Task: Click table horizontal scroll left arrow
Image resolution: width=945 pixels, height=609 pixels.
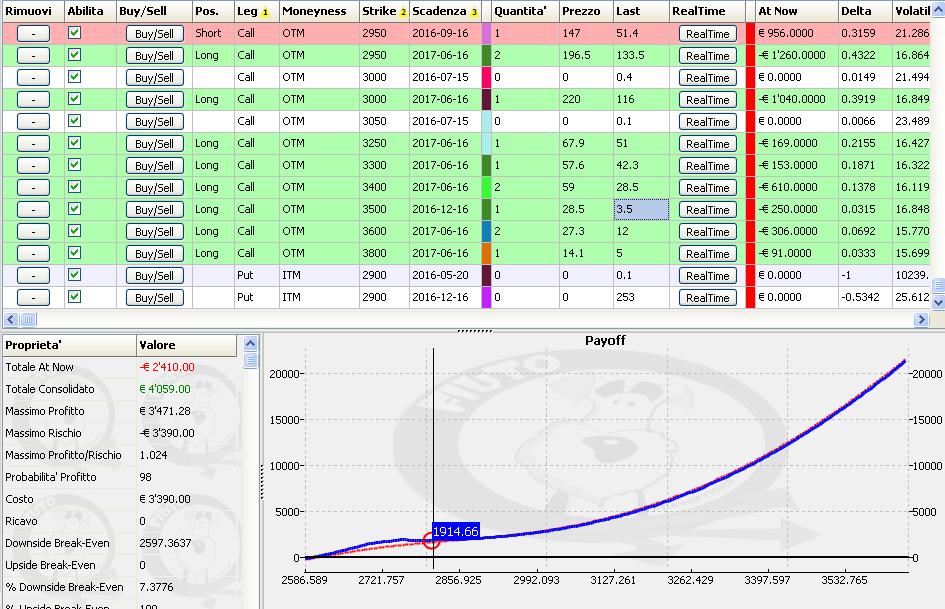Action: 10,320
